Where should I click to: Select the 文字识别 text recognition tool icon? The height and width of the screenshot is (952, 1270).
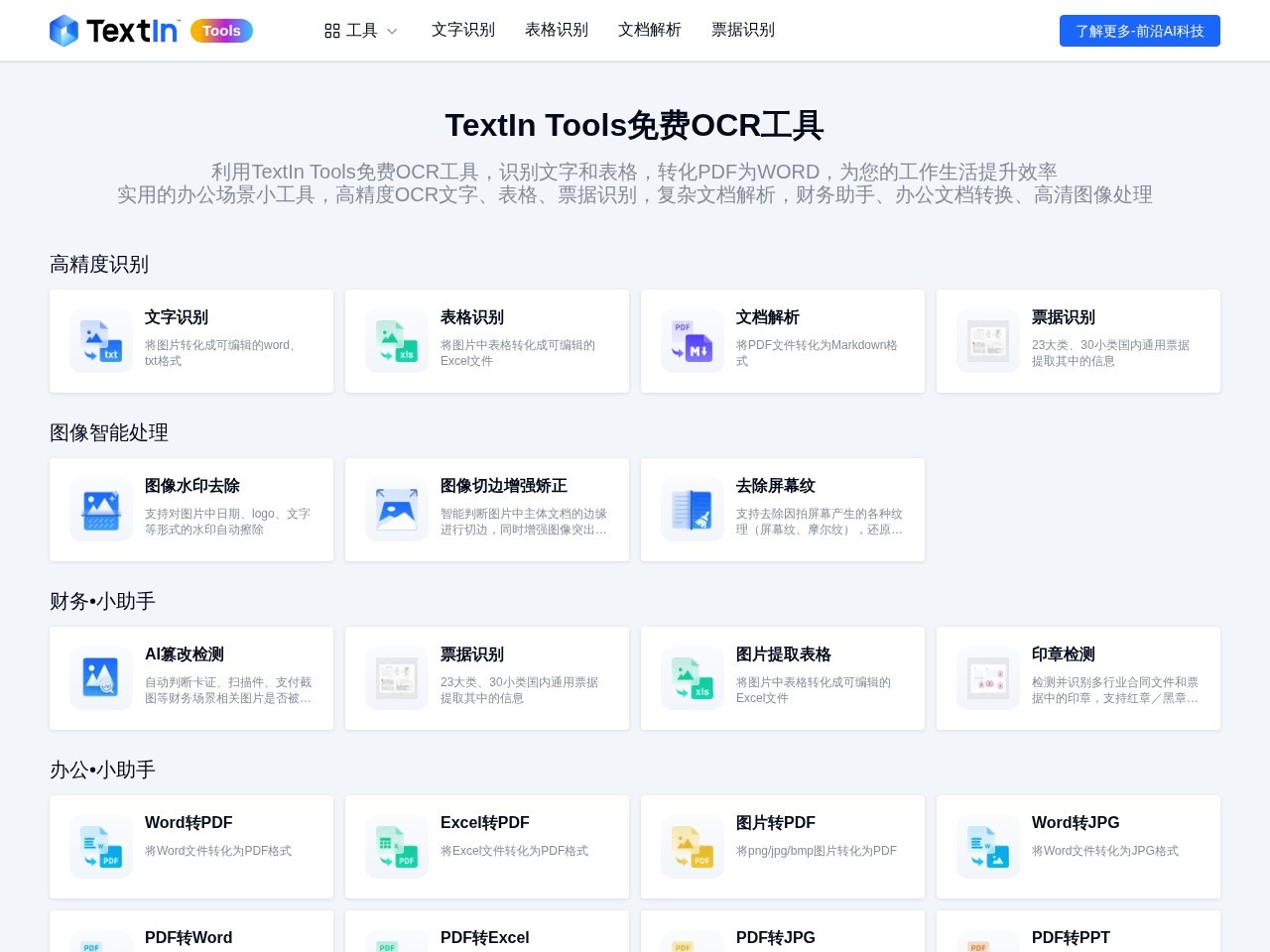point(100,341)
